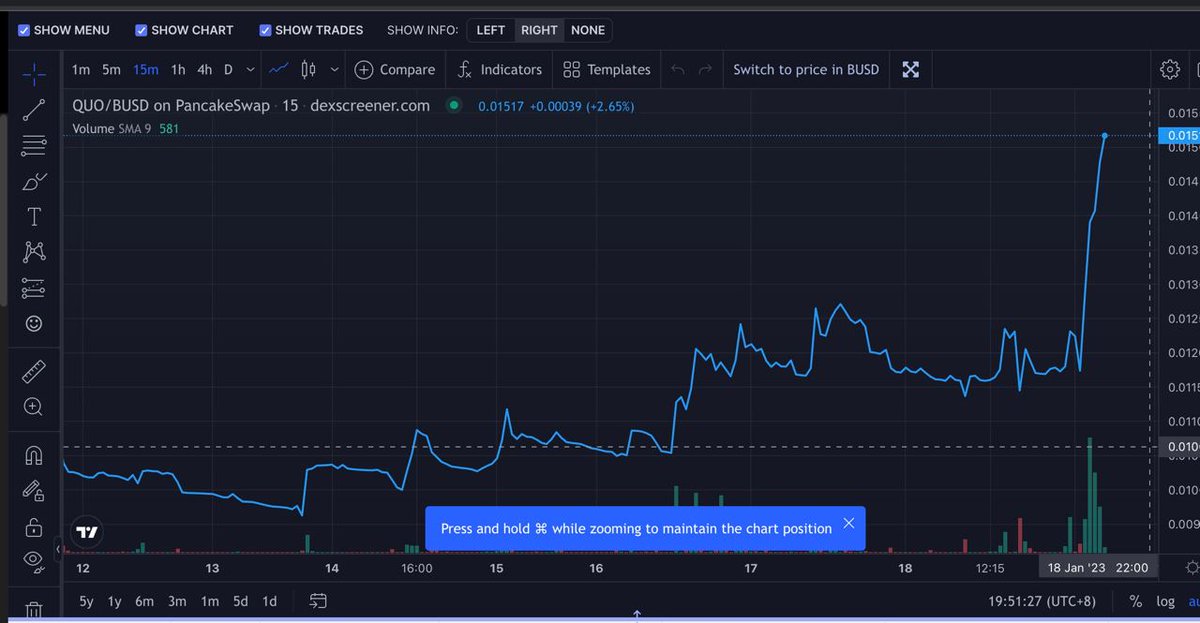Viewport: 1200px width, 623px height.
Task: Set show info to LEFT
Action: pyautogui.click(x=491, y=30)
